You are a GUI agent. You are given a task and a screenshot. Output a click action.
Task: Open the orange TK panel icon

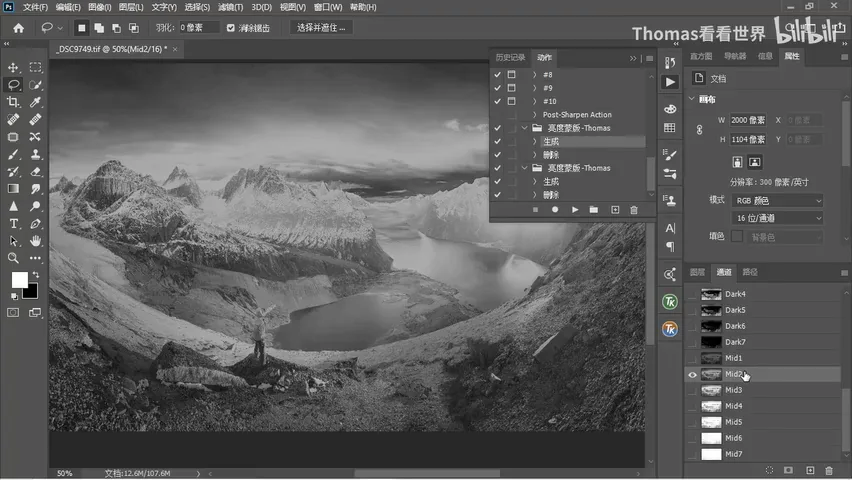670,329
